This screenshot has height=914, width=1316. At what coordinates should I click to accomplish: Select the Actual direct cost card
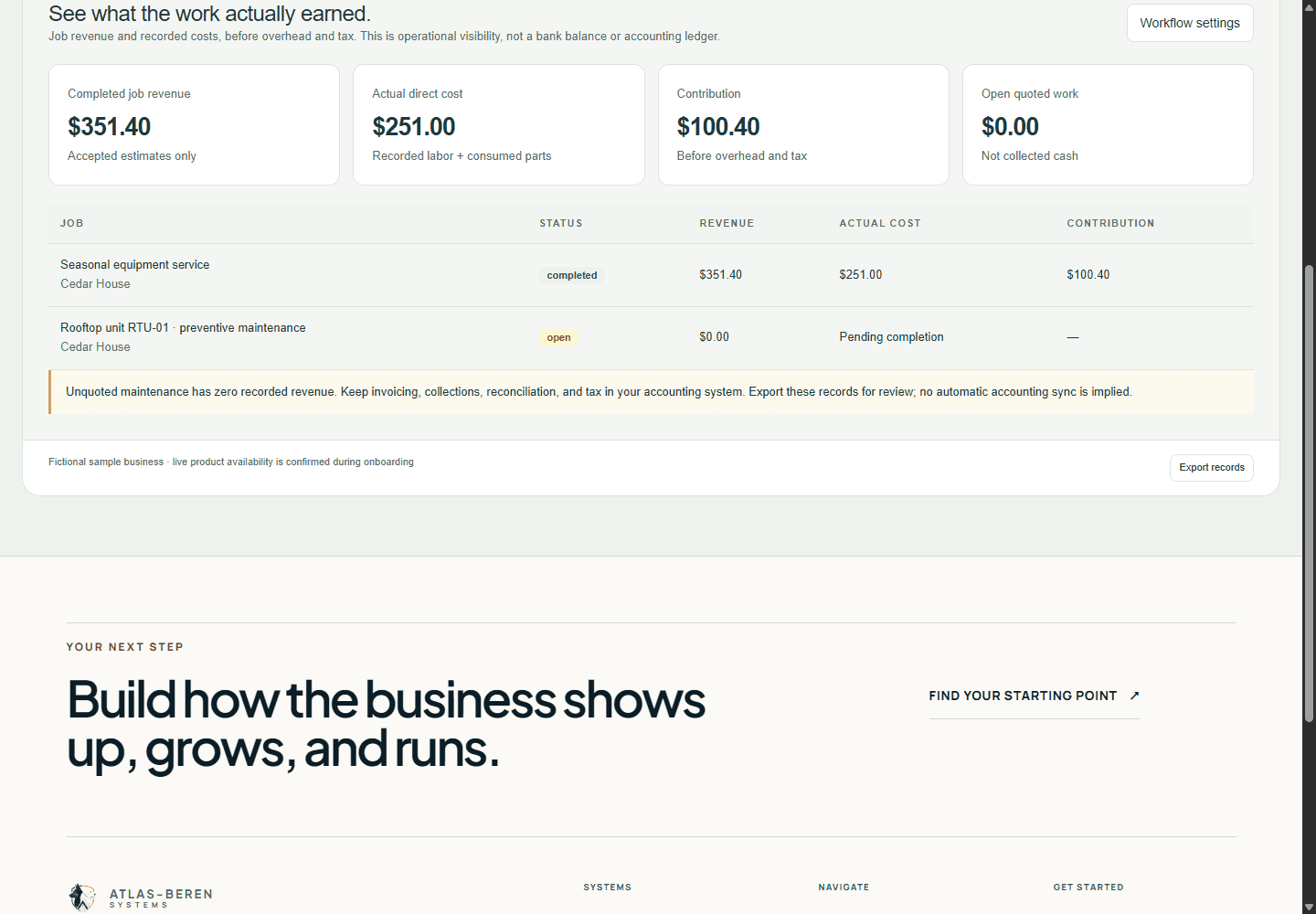point(498,124)
